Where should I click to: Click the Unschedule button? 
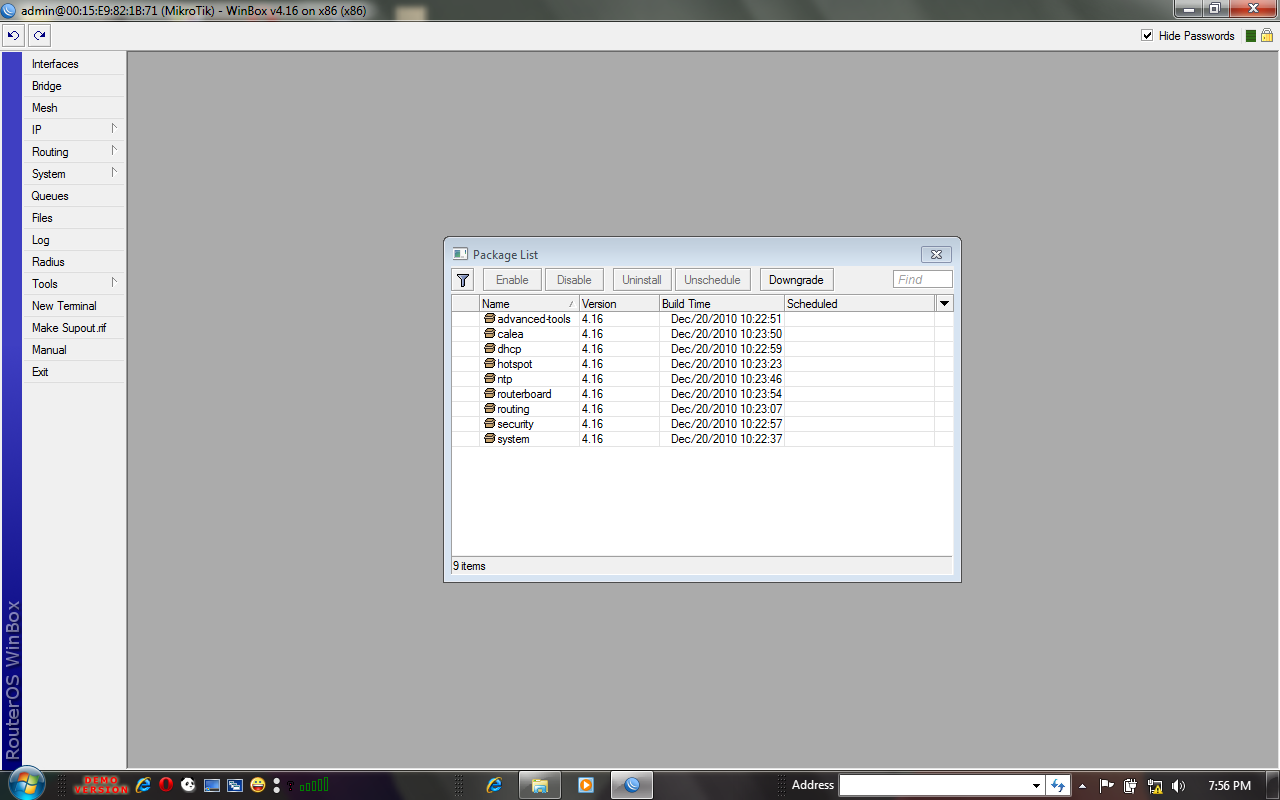tap(712, 280)
